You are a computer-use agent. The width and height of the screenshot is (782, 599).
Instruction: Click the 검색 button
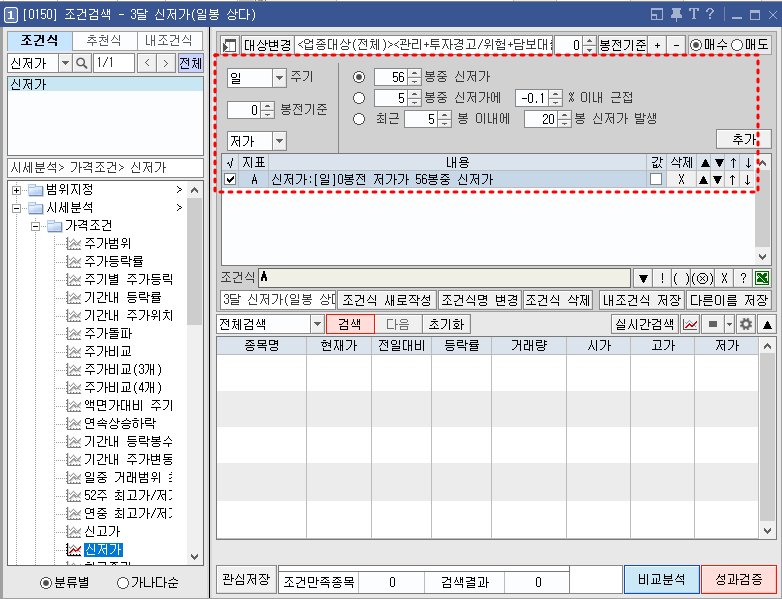350,325
